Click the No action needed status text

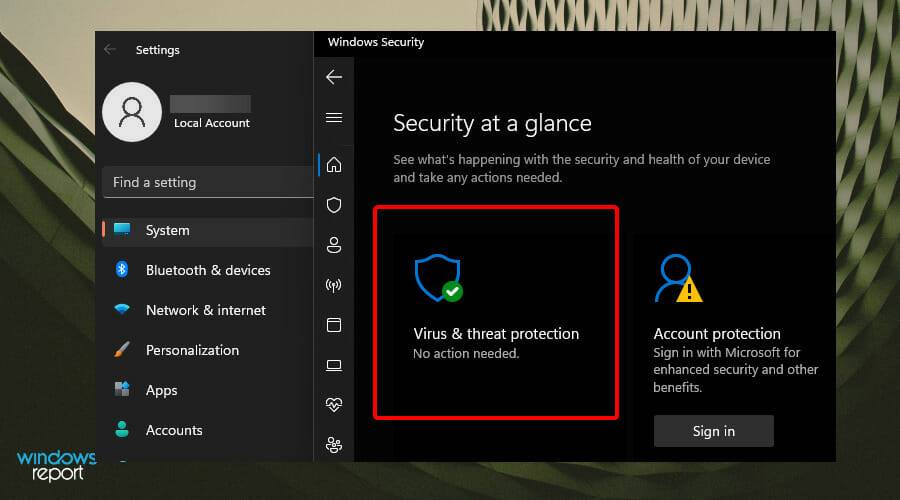(x=466, y=354)
